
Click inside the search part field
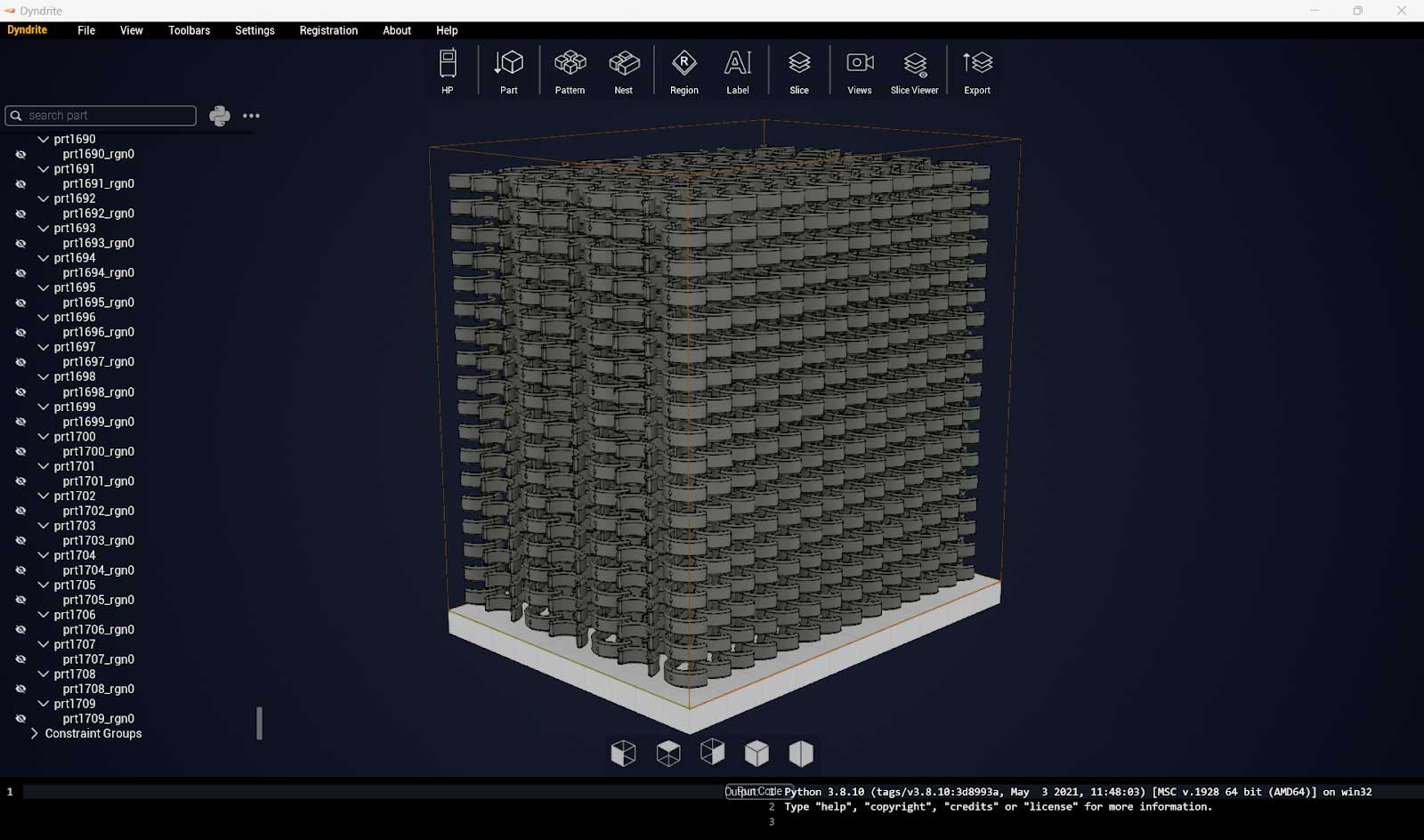point(102,115)
